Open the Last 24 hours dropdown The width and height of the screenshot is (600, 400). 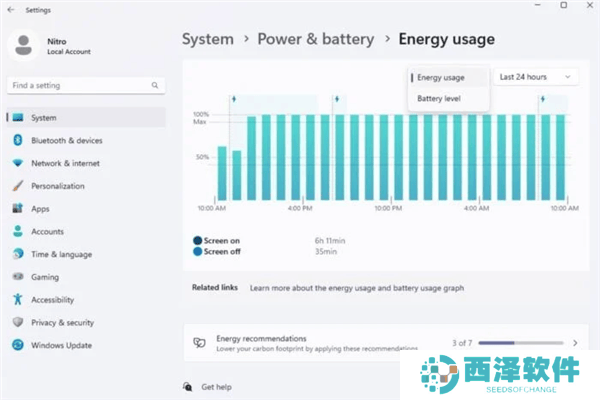click(537, 77)
